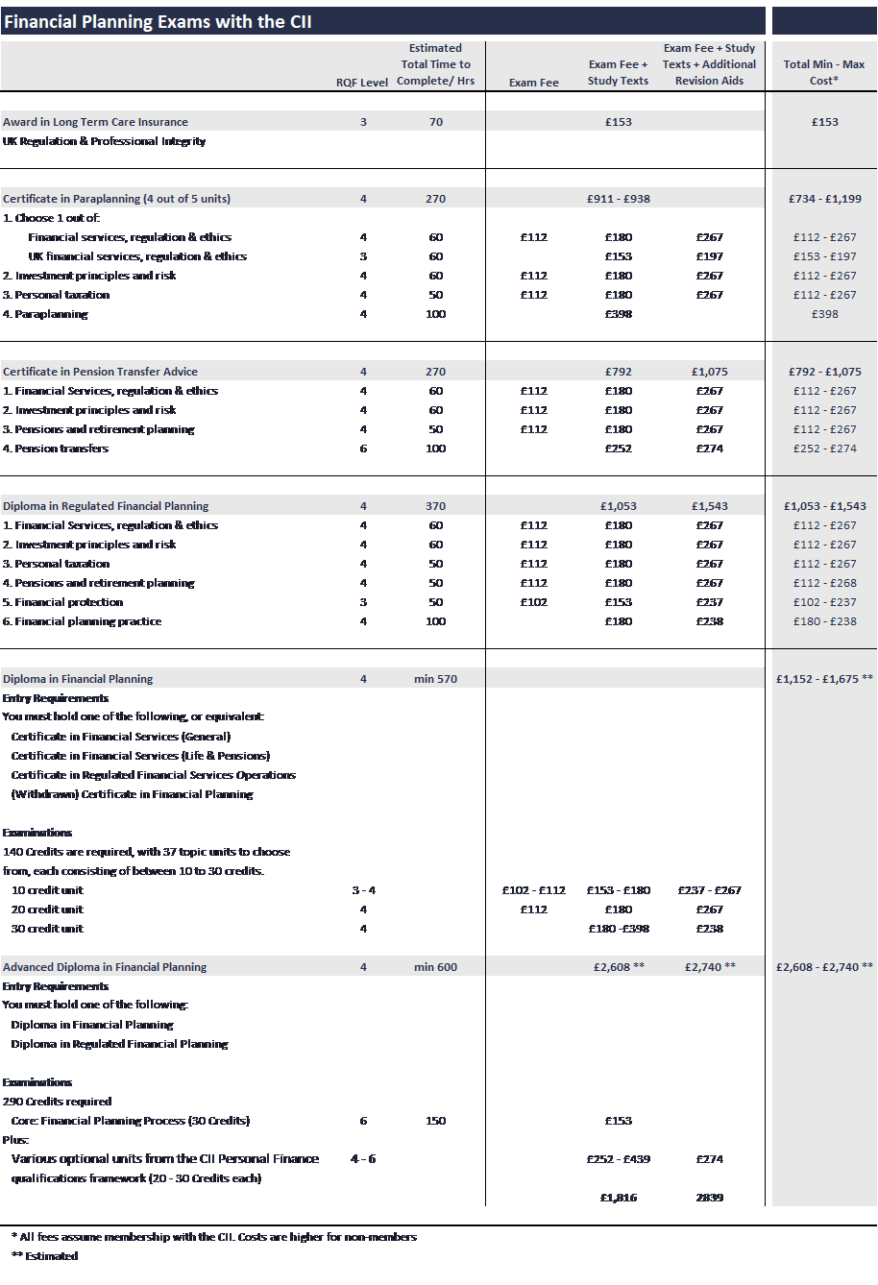
Task: Click the 'Estimated Total Time to Complete/ Hrs' header
Action: 435,64
